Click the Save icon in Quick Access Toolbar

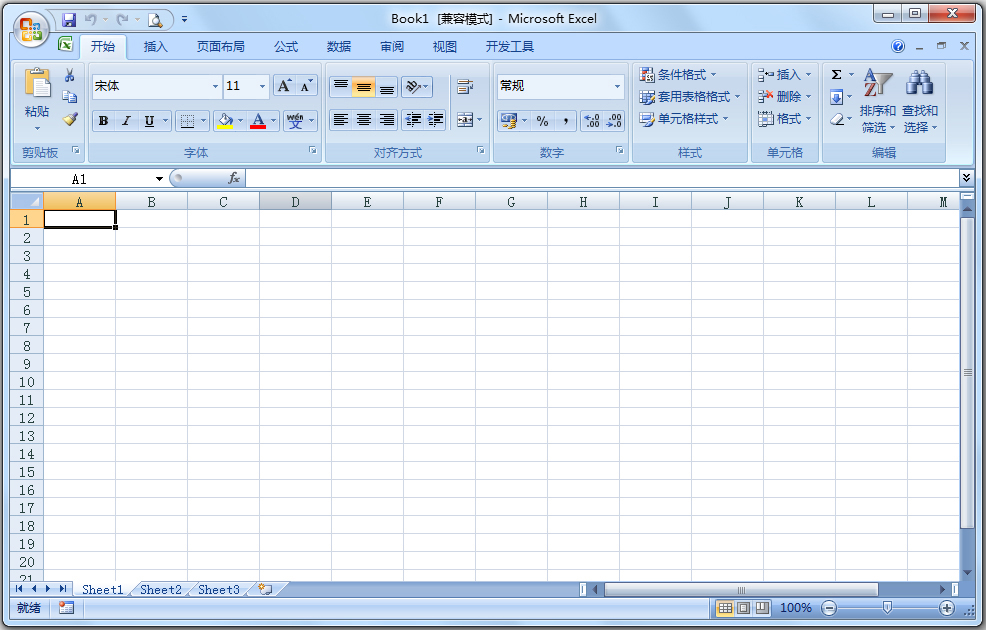(69, 19)
